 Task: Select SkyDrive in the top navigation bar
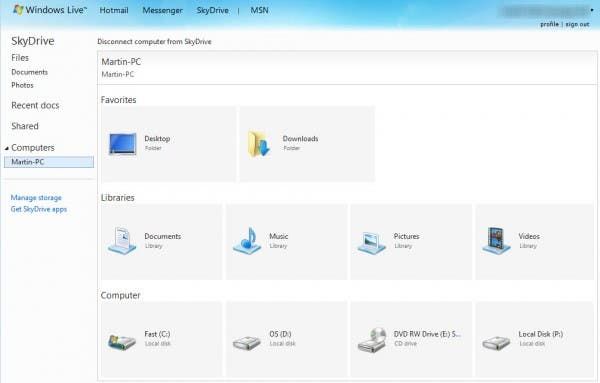point(212,10)
